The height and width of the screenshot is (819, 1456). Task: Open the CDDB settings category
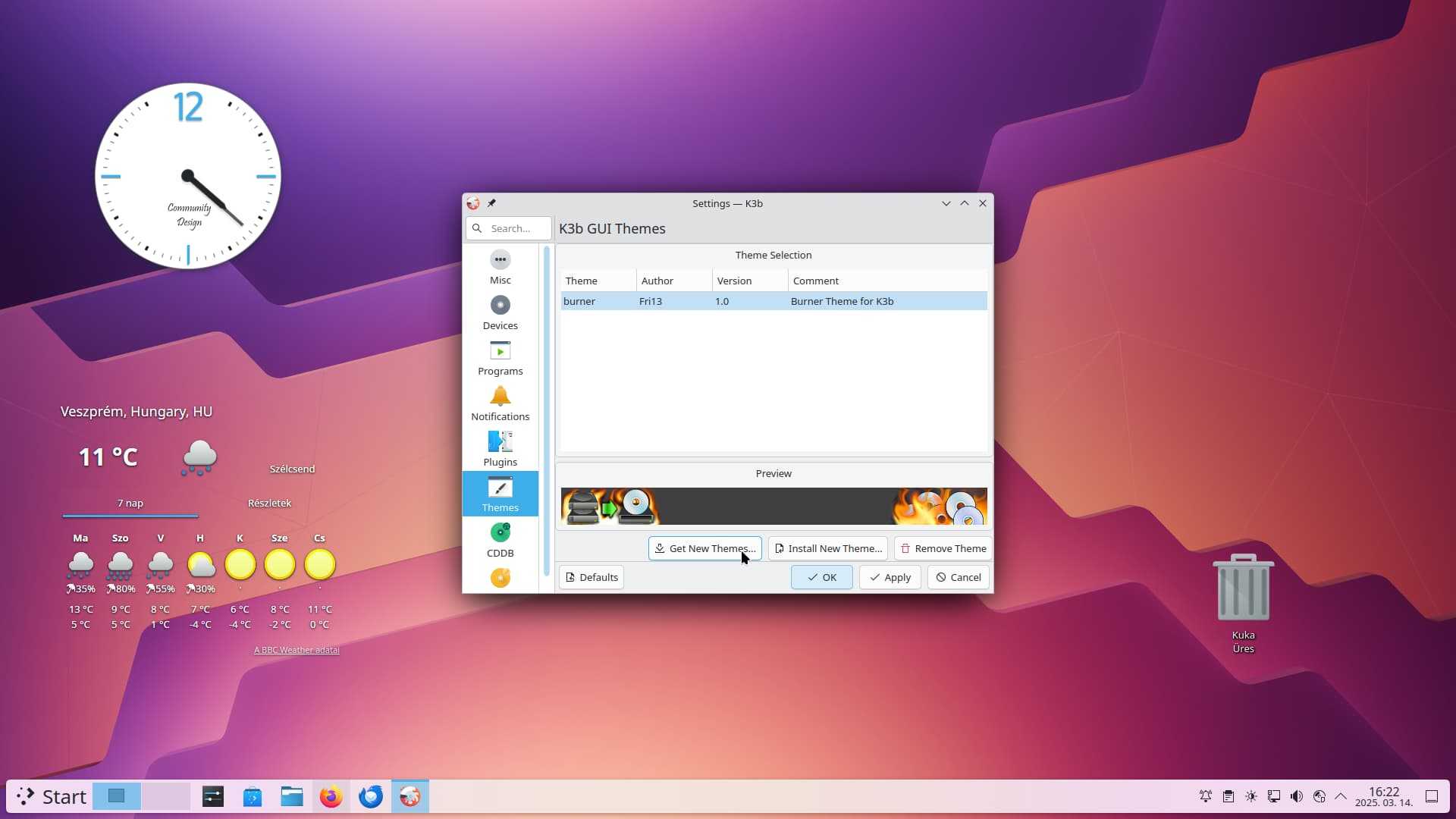click(x=500, y=541)
